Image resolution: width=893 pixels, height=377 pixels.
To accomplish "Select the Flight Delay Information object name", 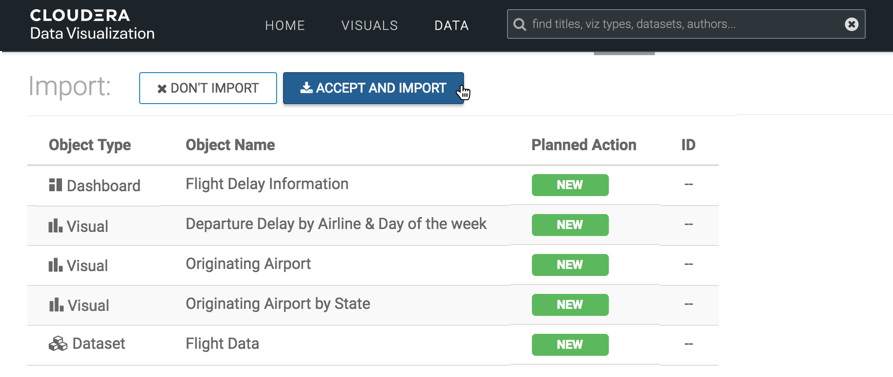I will tap(267, 184).
